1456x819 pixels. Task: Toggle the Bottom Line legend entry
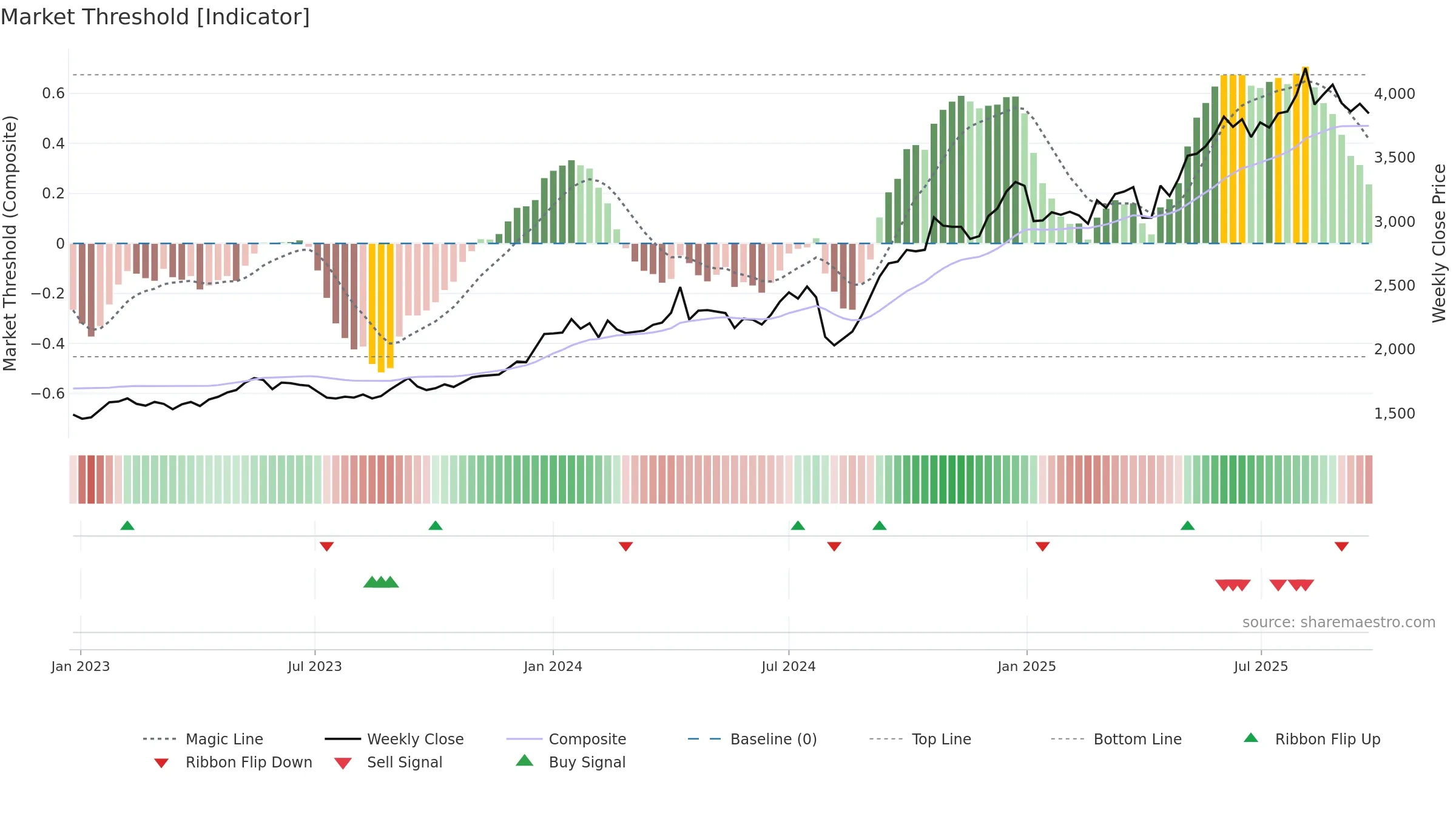coord(1116,739)
